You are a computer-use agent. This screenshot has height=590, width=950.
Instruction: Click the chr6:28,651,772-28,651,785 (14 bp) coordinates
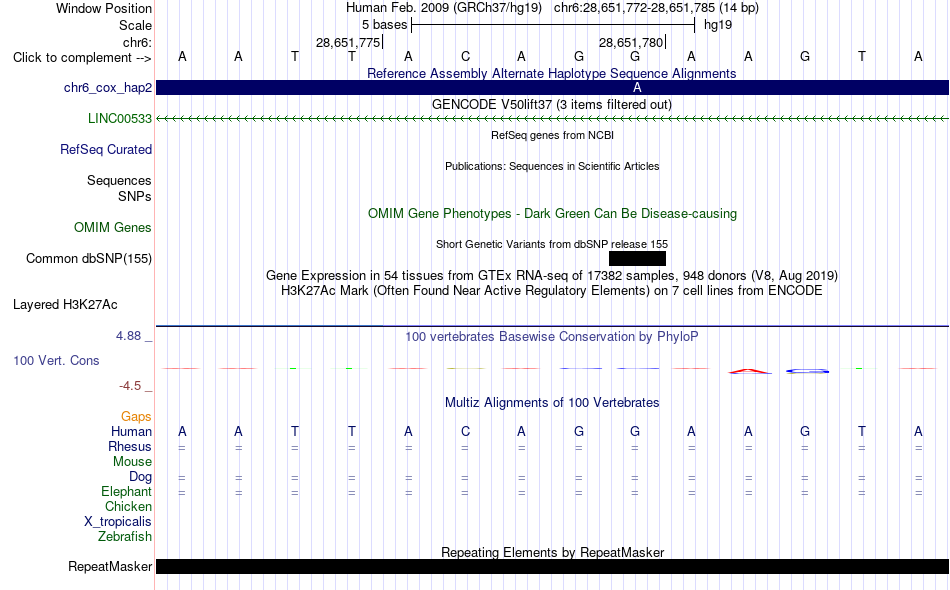pos(656,8)
